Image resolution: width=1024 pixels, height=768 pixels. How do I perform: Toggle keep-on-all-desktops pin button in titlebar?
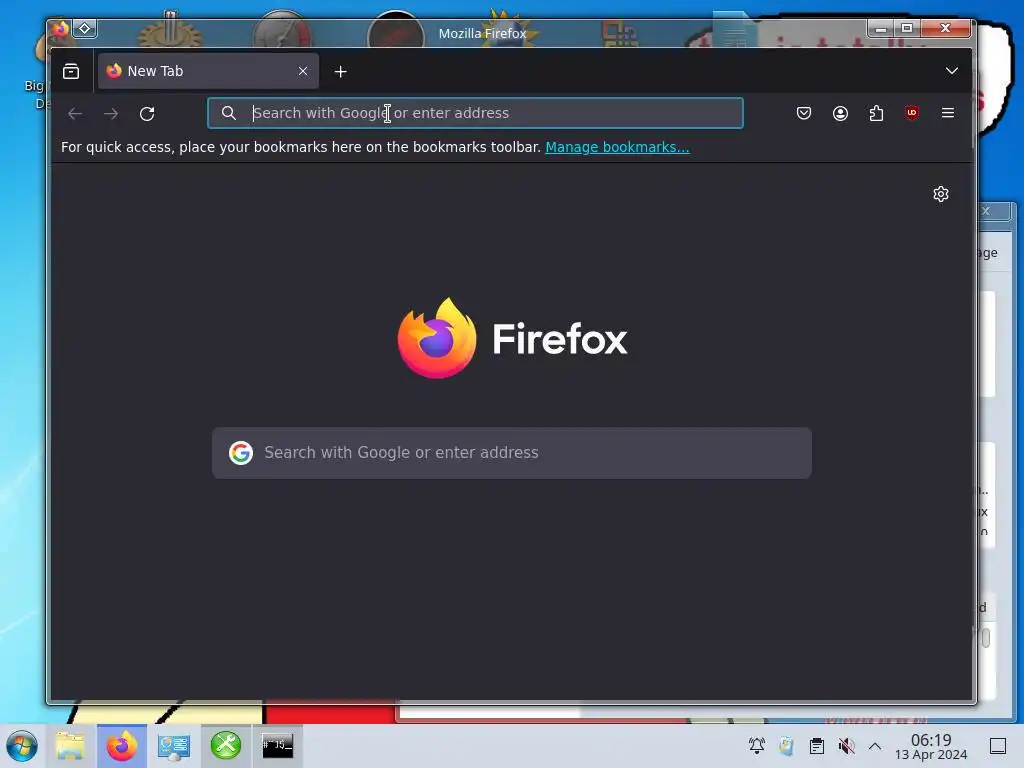click(85, 29)
